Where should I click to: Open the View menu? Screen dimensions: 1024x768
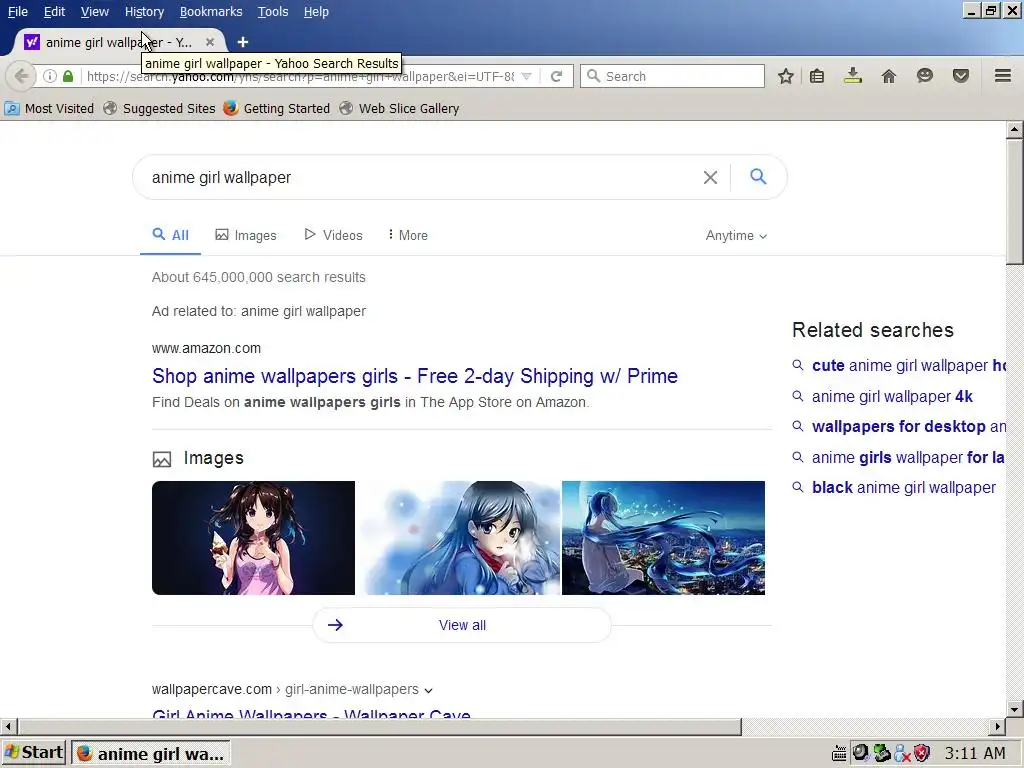[x=95, y=12]
